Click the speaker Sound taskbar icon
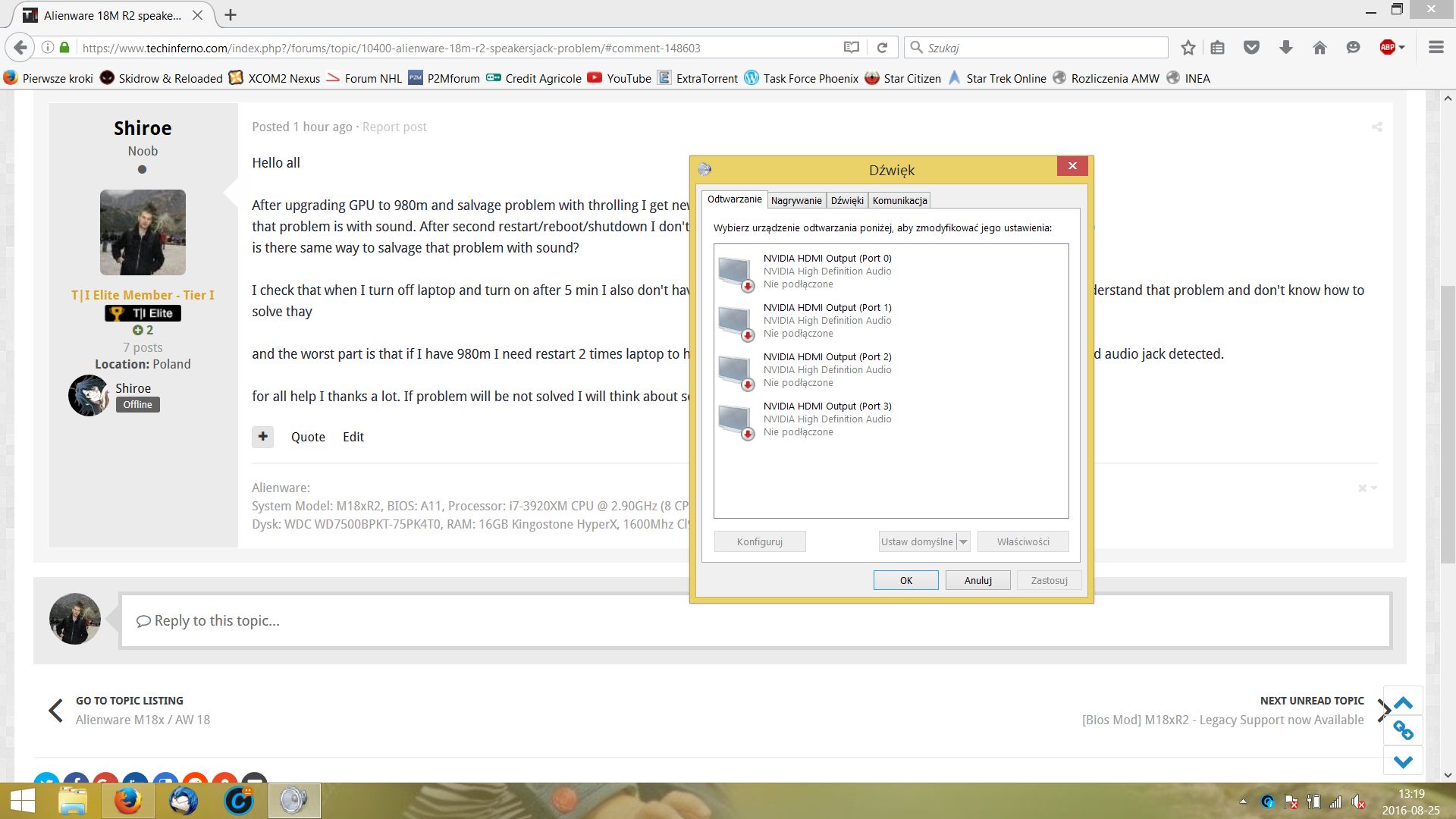The width and height of the screenshot is (1456, 819). tap(294, 801)
